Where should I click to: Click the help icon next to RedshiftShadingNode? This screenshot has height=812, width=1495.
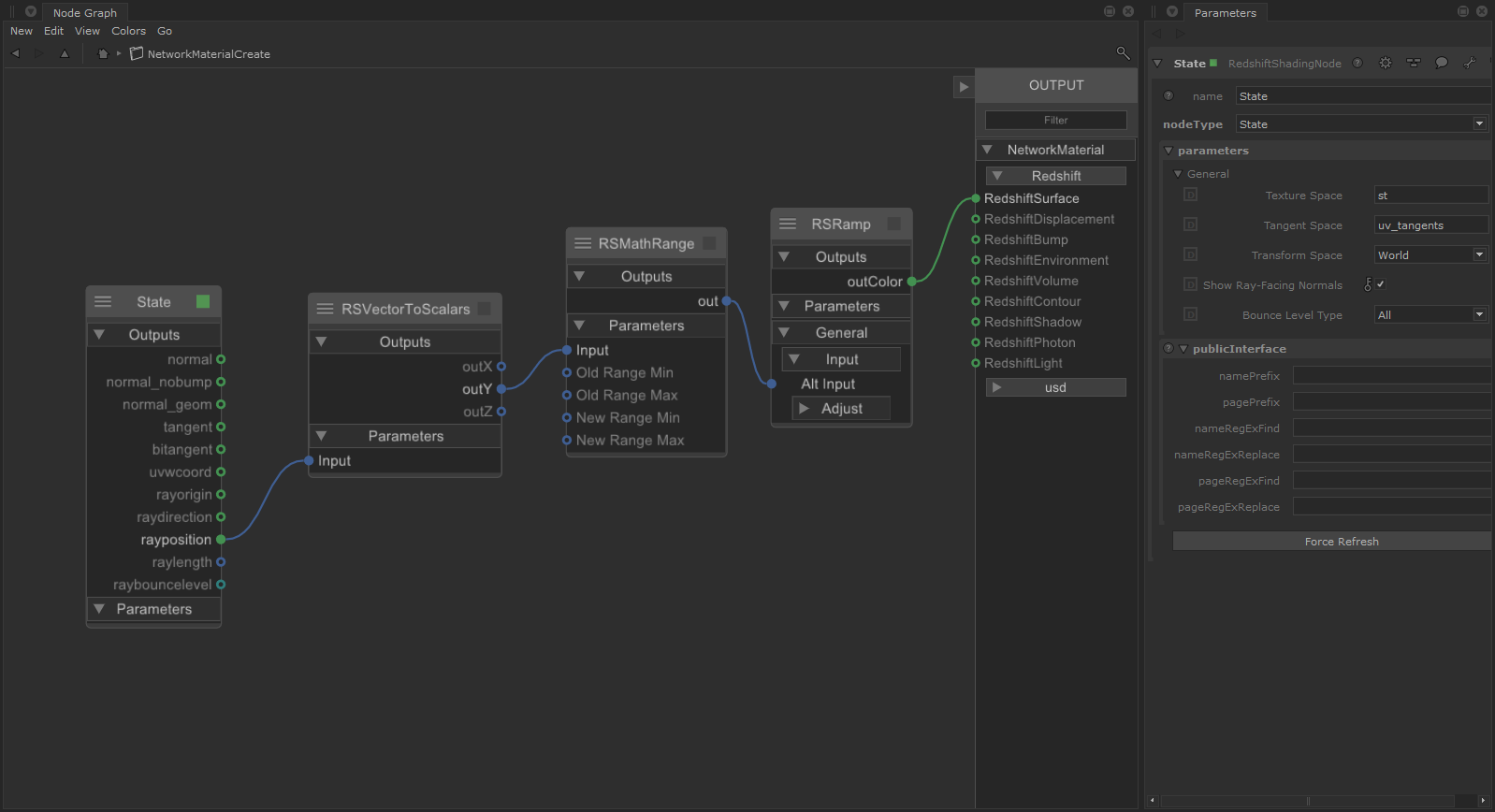pos(1357,64)
